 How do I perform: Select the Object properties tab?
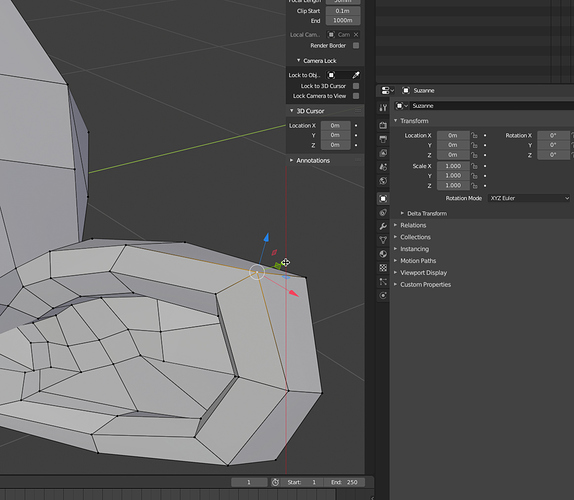coord(383,199)
